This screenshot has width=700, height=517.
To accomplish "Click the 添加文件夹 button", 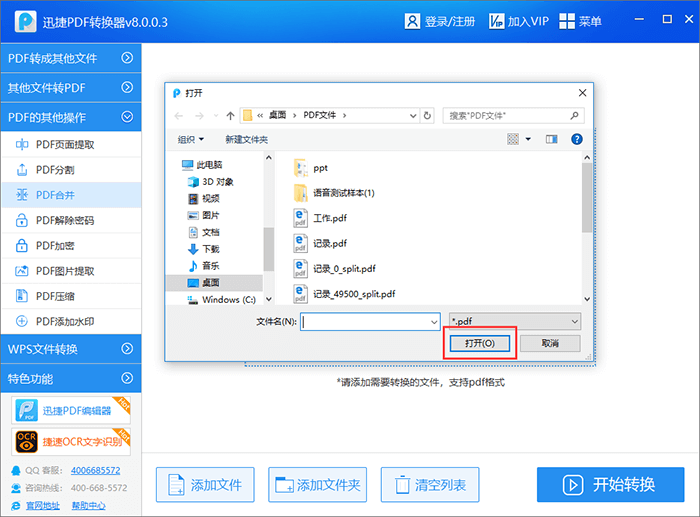I will [317, 485].
